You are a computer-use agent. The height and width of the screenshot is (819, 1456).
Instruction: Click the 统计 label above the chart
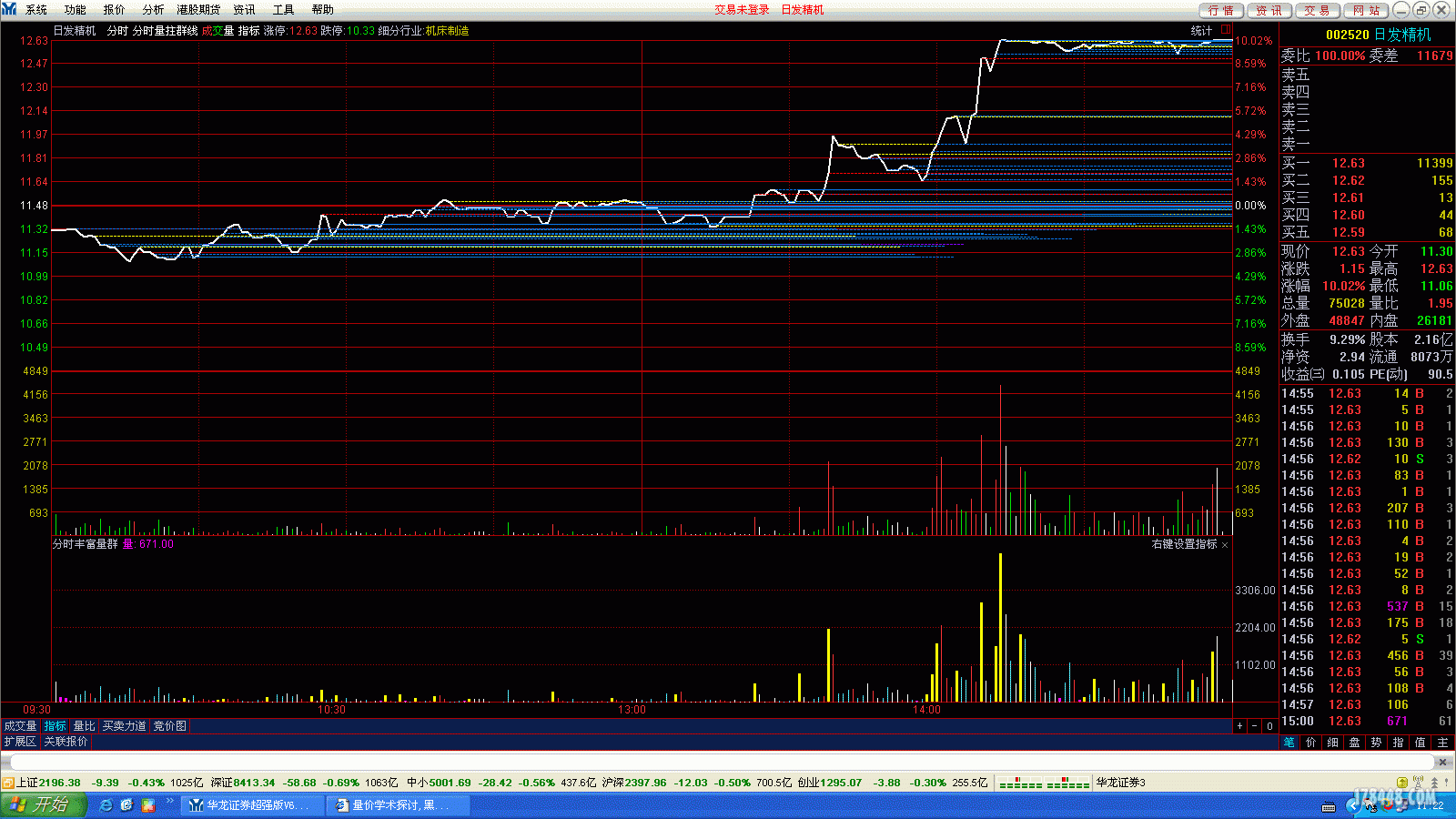click(1201, 31)
